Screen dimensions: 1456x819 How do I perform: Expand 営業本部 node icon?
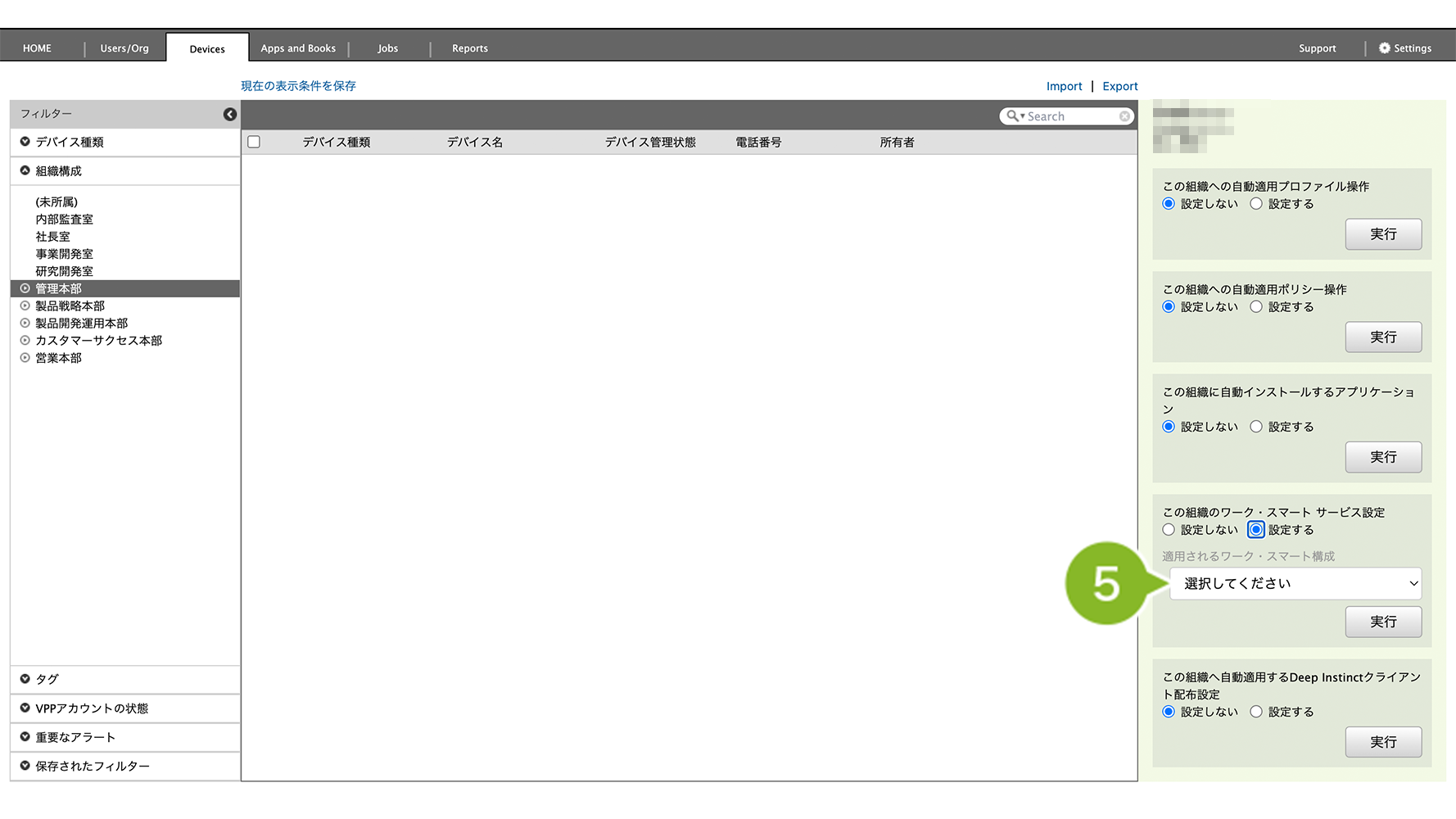click(x=25, y=358)
